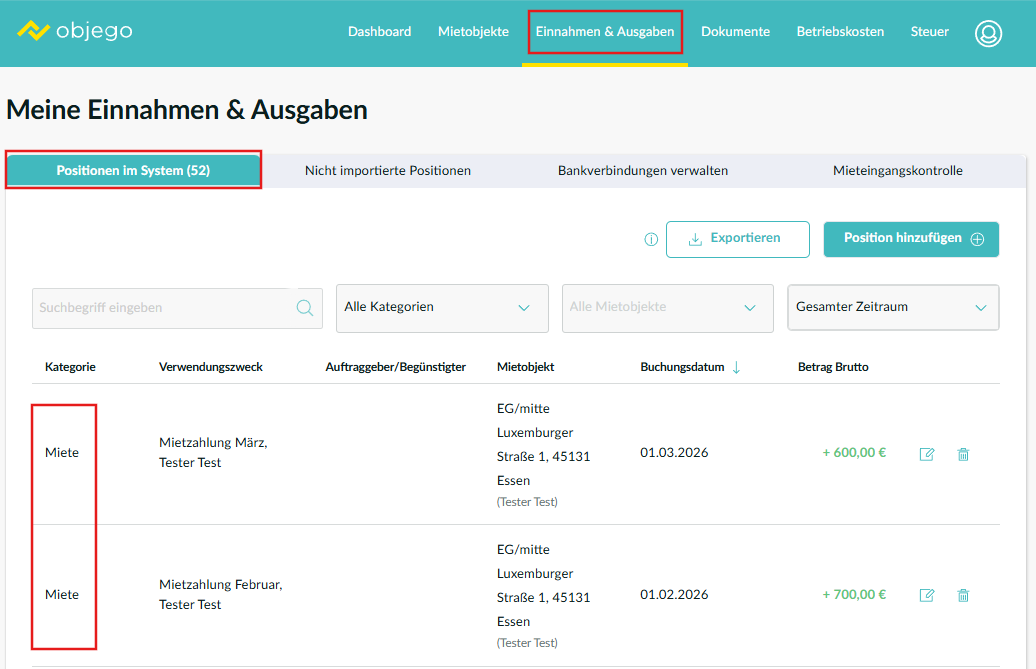This screenshot has height=669, width=1036.
Task: Click the Exportieren button
Action: coord(737,239)
